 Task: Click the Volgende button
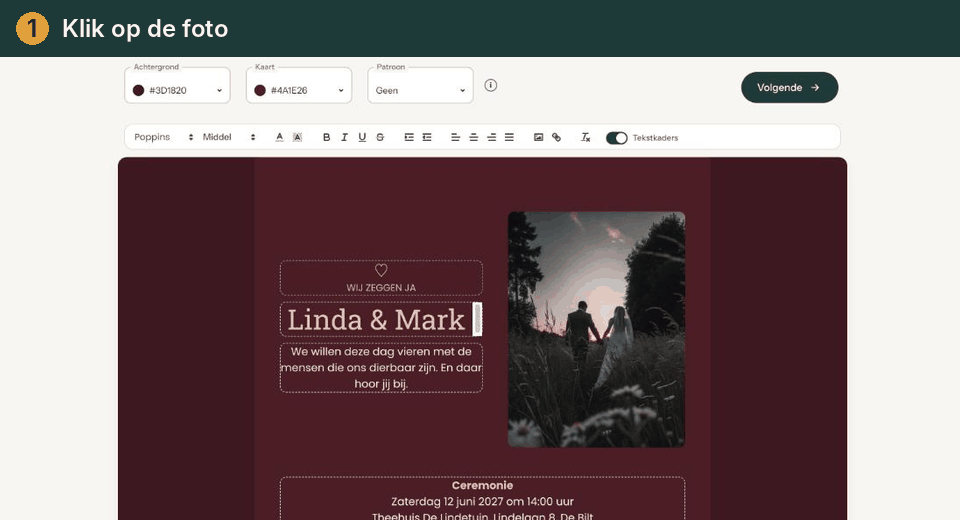tap(789, 88)
